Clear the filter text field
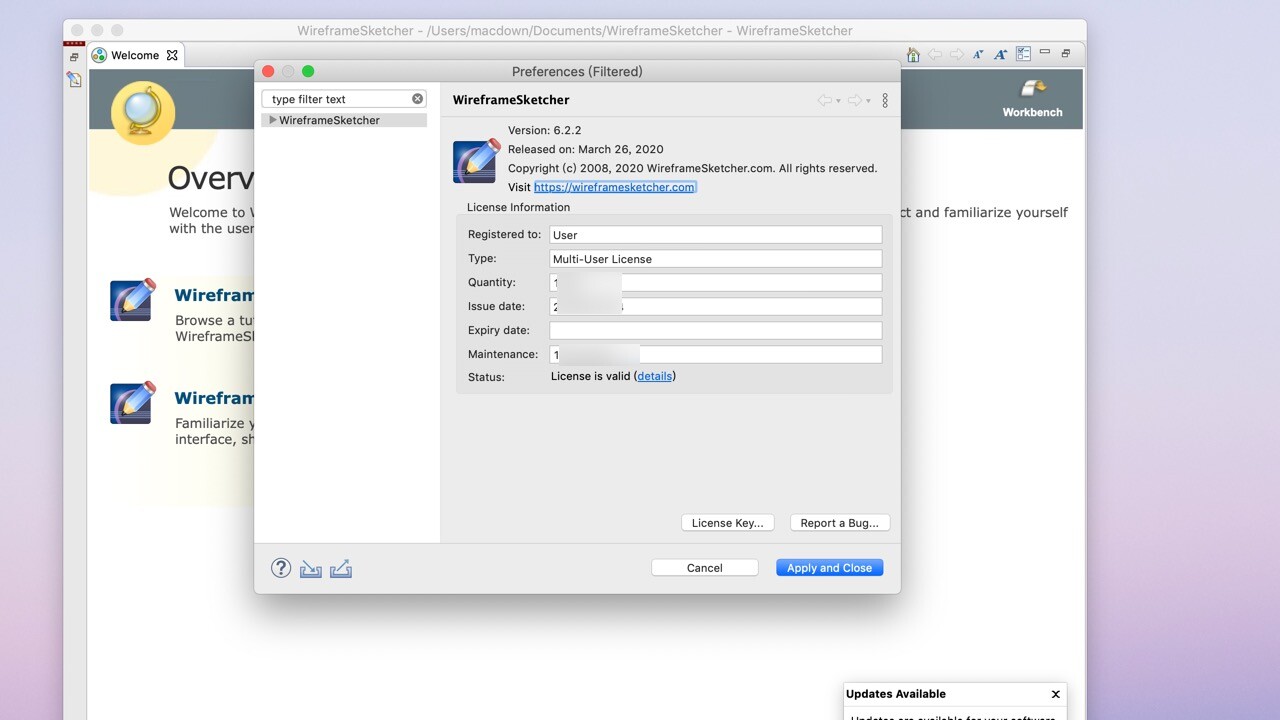 click(x=418, y=99)
